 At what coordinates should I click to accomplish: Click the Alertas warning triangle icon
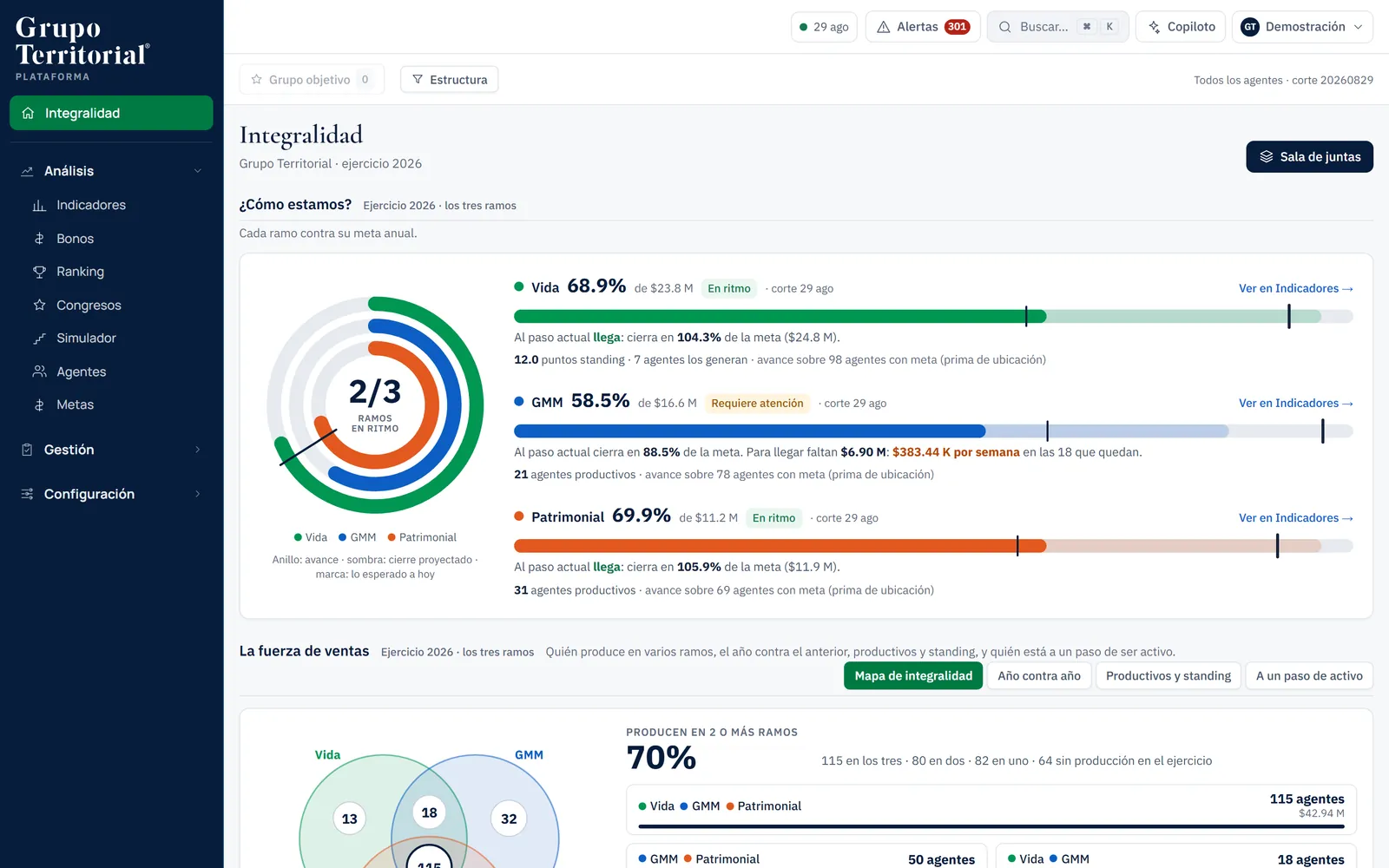tap(884, 27)
